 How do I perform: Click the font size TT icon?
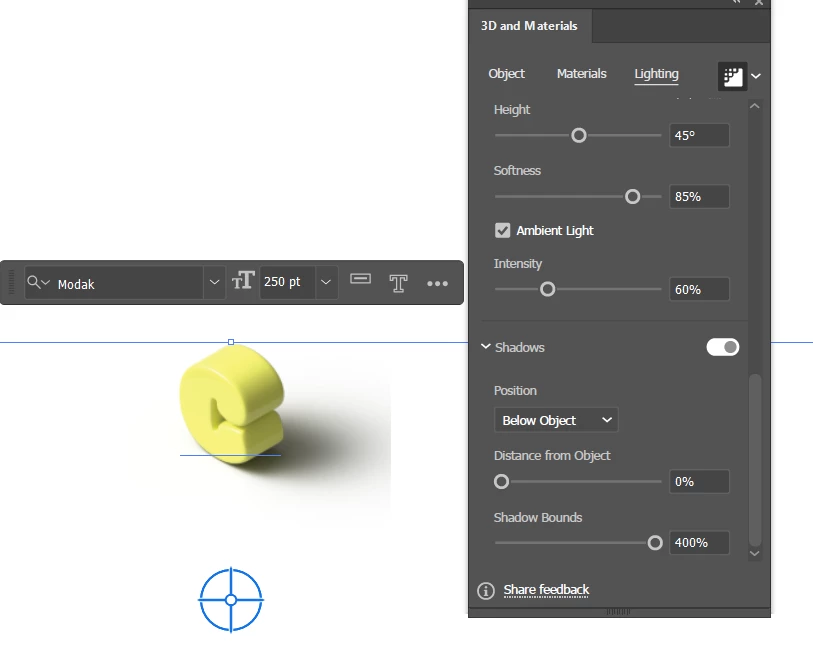(243, 281)
